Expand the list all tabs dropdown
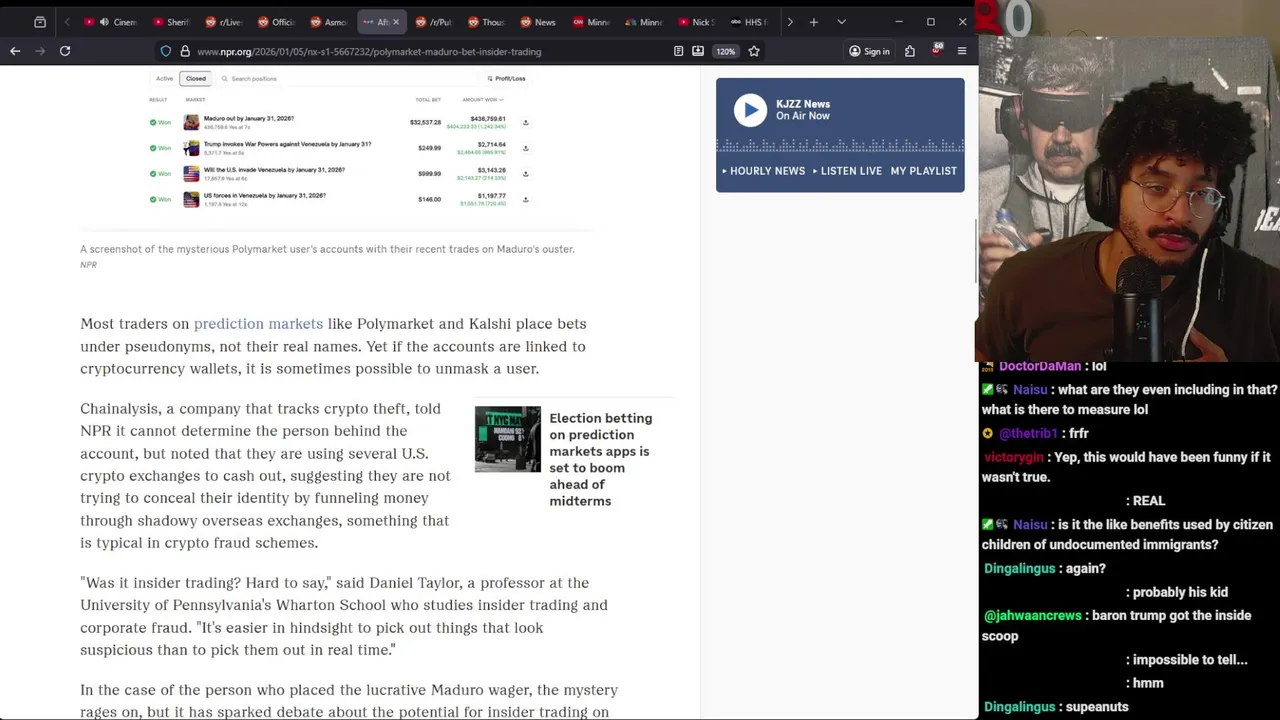 pyautogui.click(x=841, y=22)
